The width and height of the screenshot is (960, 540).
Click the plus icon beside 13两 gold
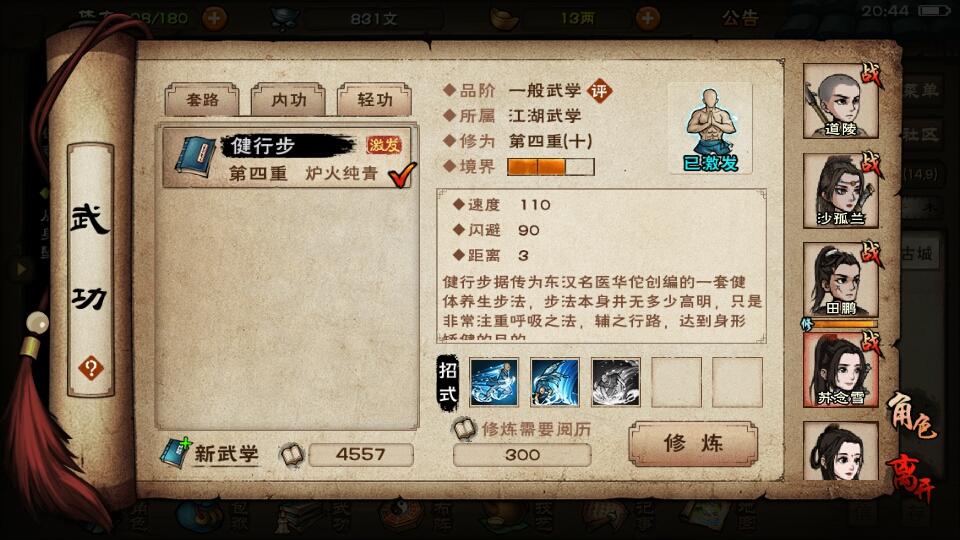(647, 18)
